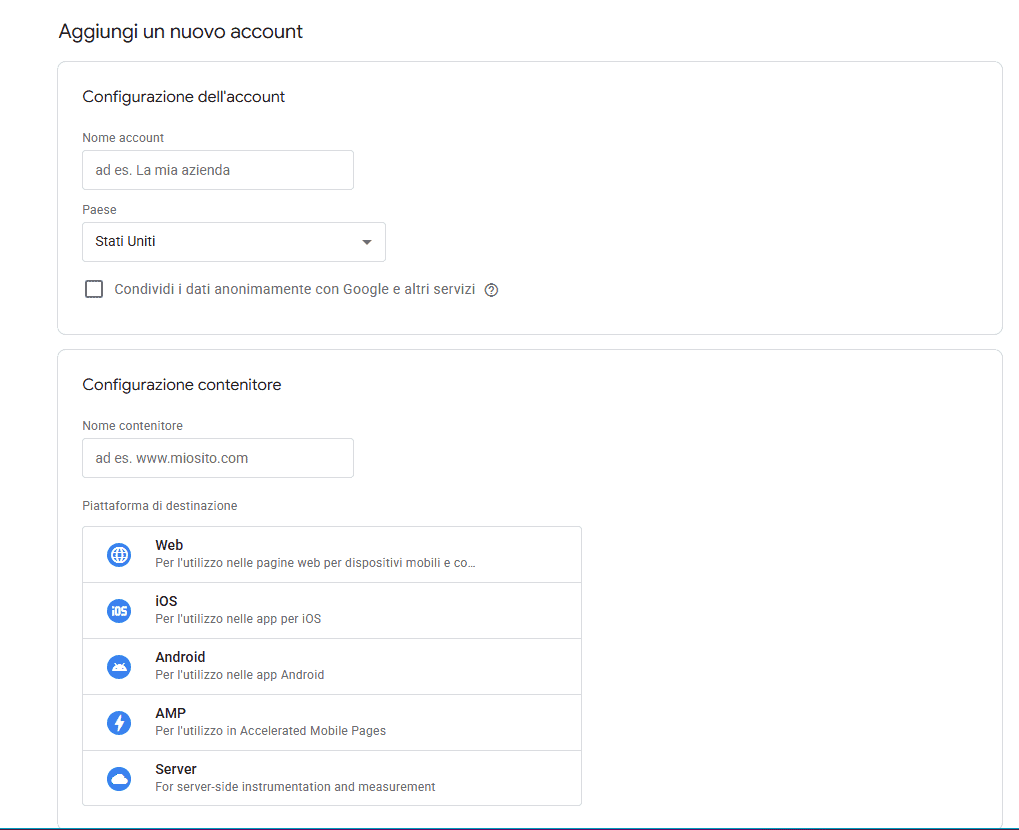
Task: Click the dropdown arrow next to Stati Uniti
Action: 367,241
